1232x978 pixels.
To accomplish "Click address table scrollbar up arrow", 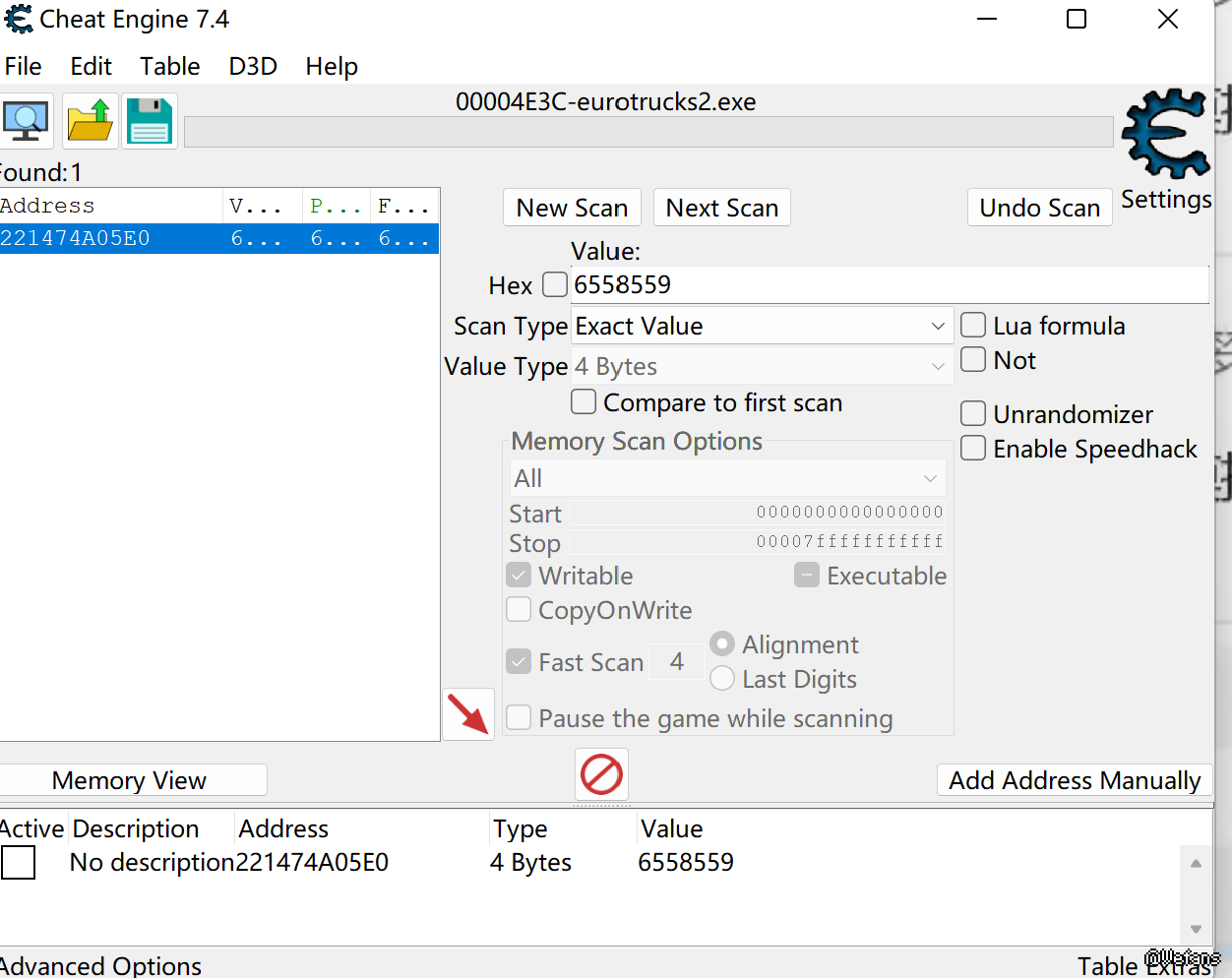I will tap(1196, 863).
